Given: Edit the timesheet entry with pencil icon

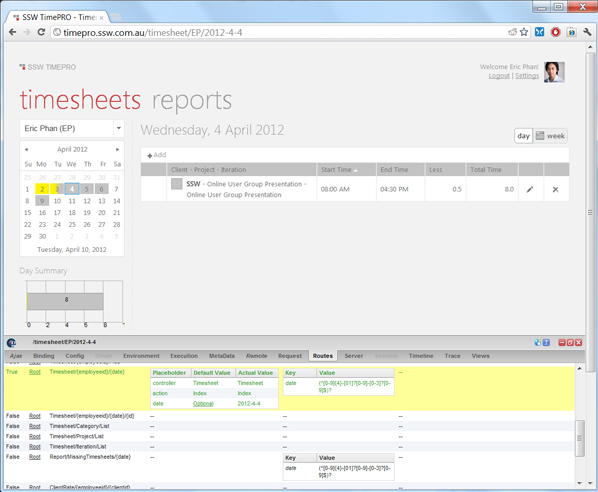Looking at the screenshot, I should point(530,189).
